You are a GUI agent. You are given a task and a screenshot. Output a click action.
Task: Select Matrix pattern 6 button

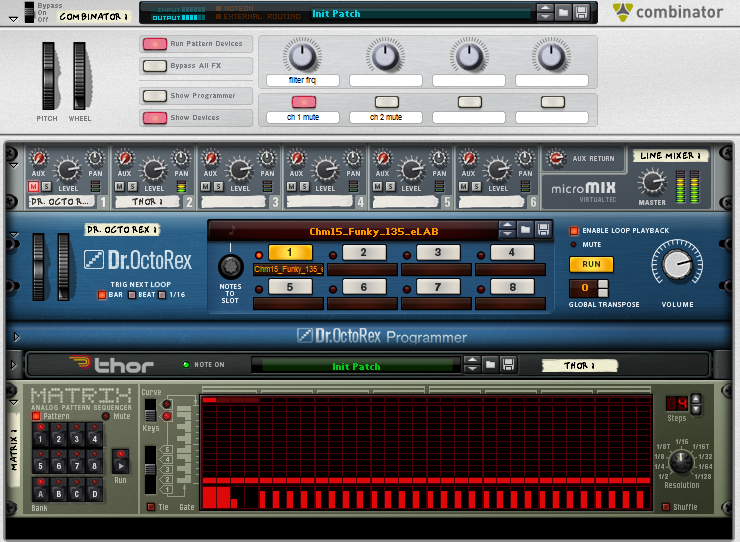click(59, 462)
